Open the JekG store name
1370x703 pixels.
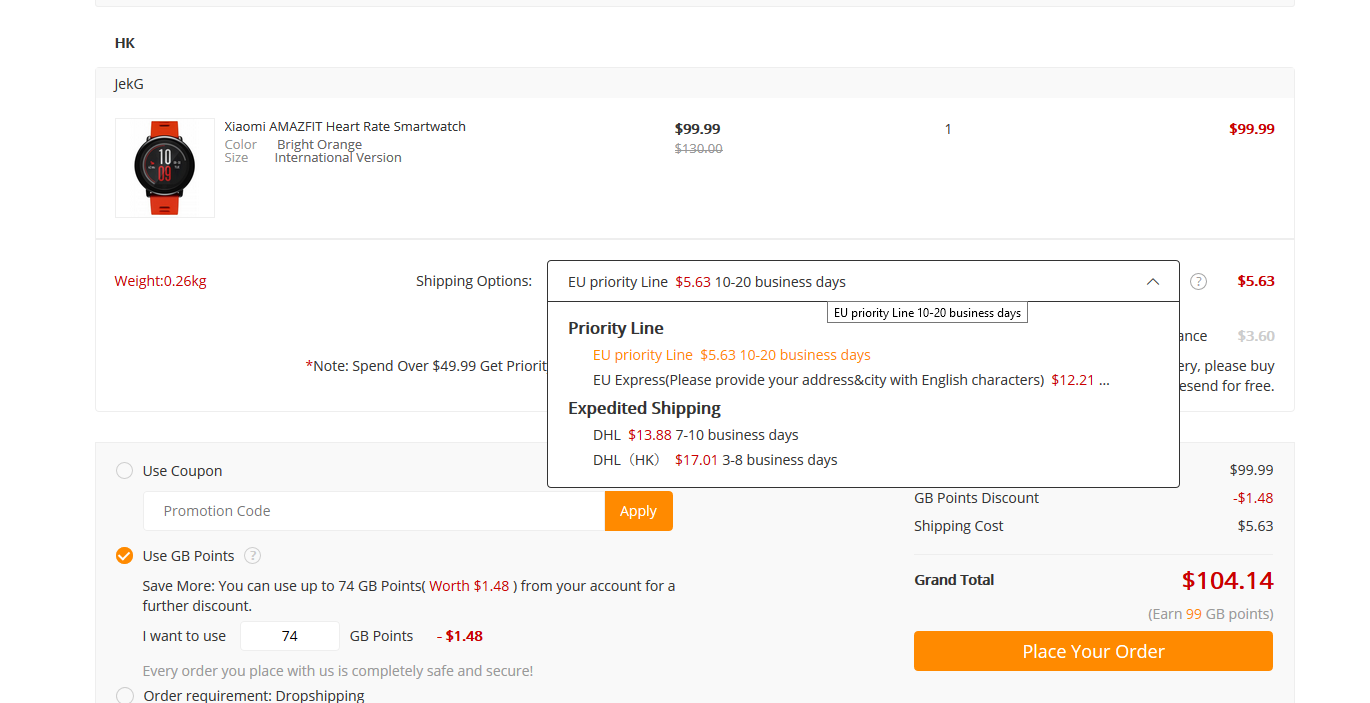(x=129, y=84)
